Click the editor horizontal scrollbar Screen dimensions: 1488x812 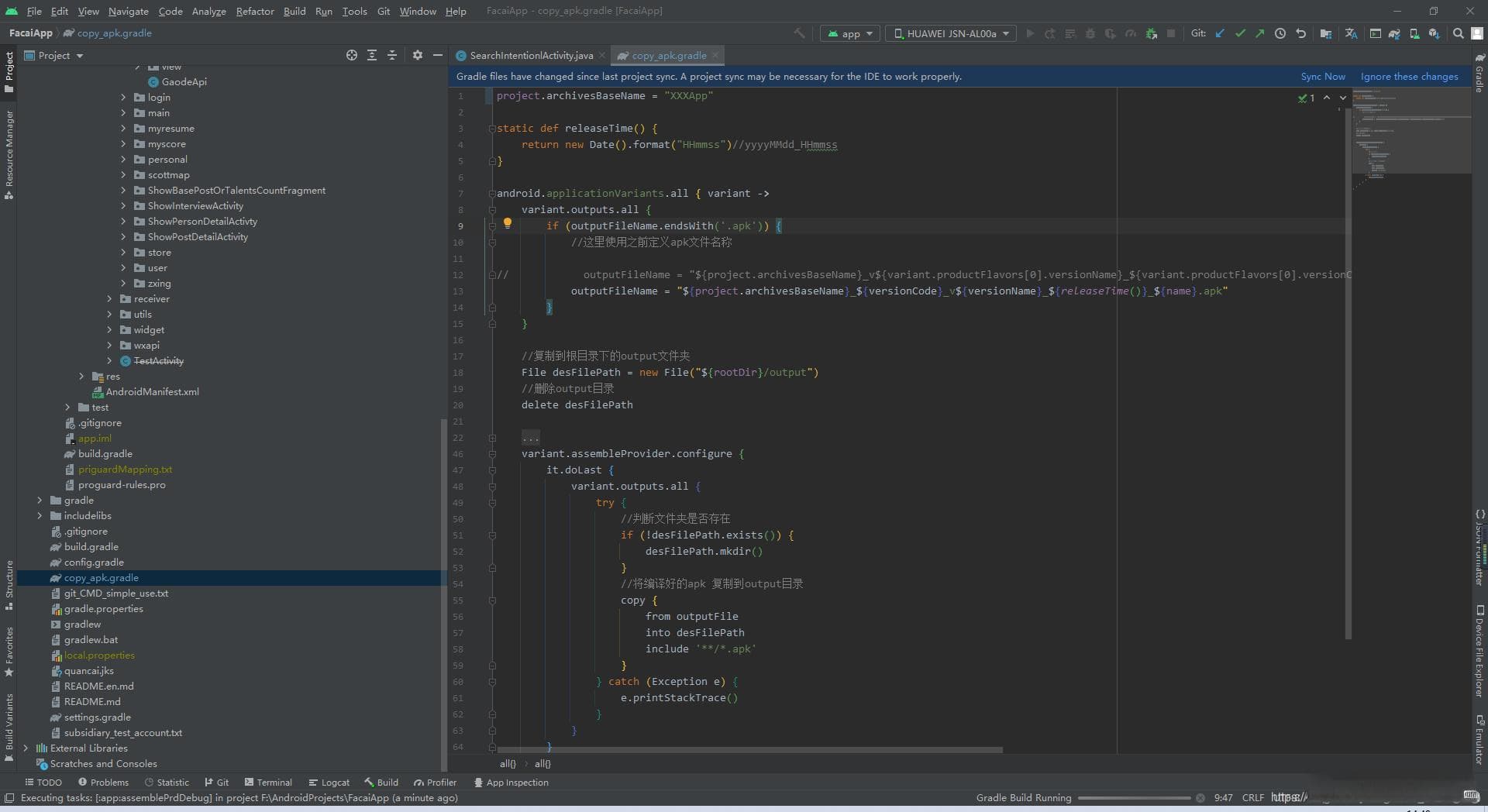pyautogui.click(x=749, y=750)
